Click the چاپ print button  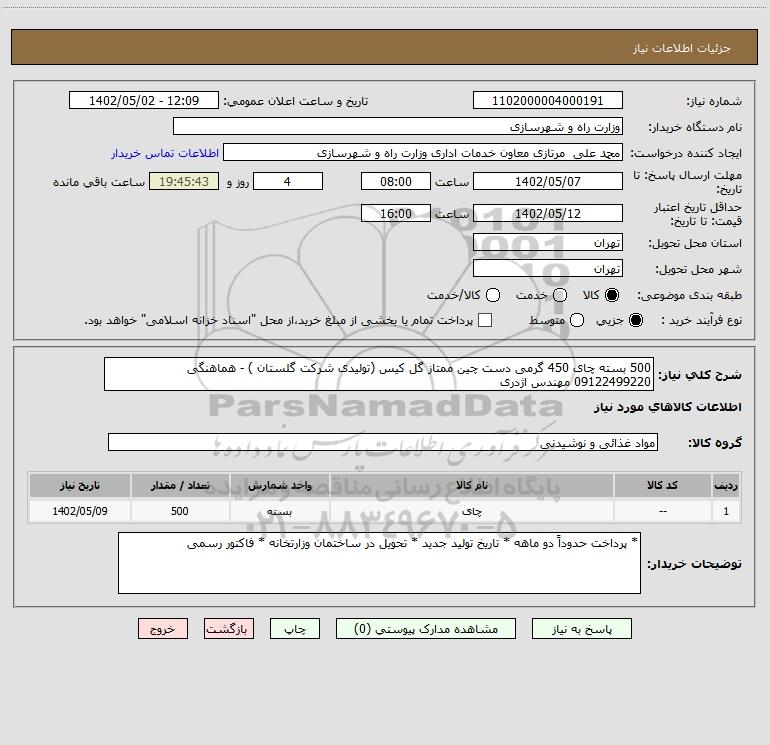(x=295, y=629)
